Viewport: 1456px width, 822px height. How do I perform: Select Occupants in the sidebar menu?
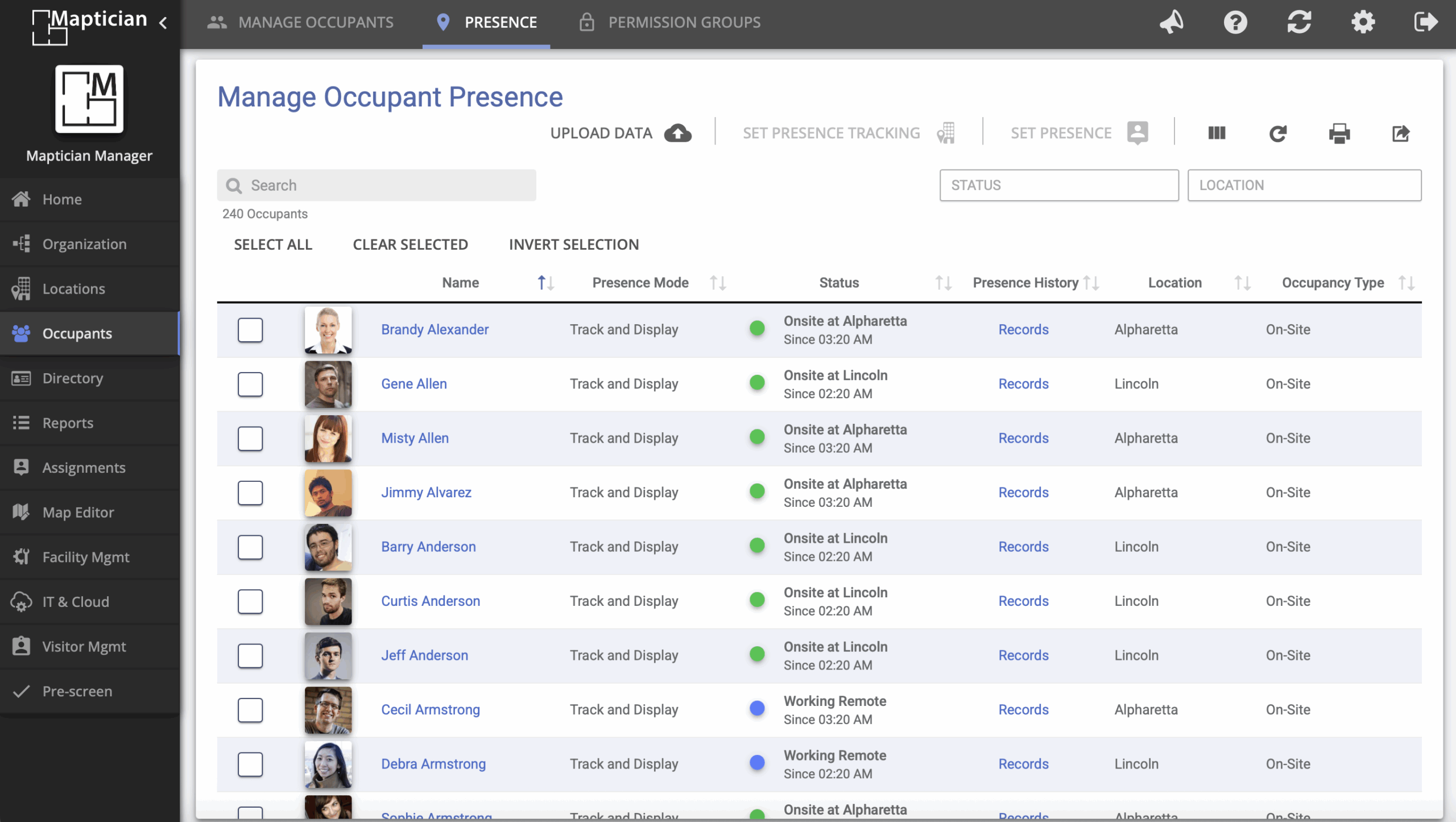[x=90, y=334]
